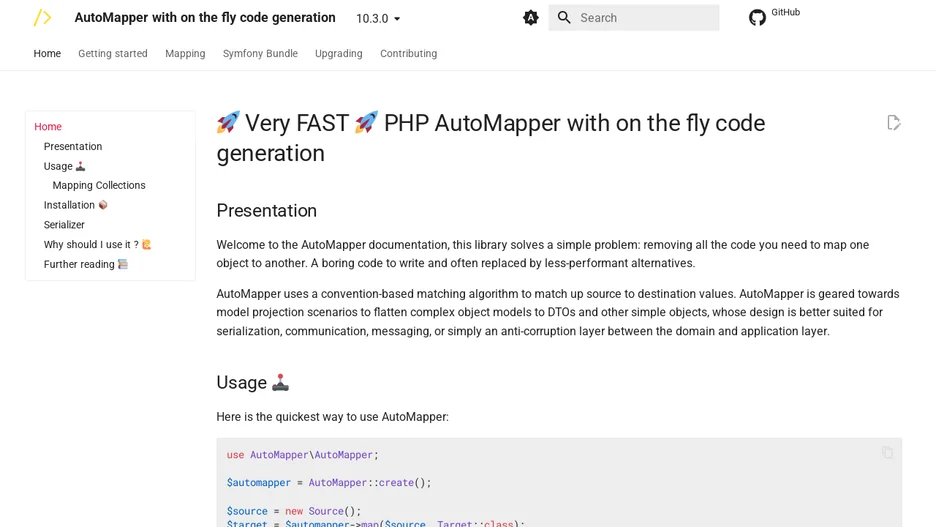
Task: Click the Usage section heading
Action: click(253, 383)
